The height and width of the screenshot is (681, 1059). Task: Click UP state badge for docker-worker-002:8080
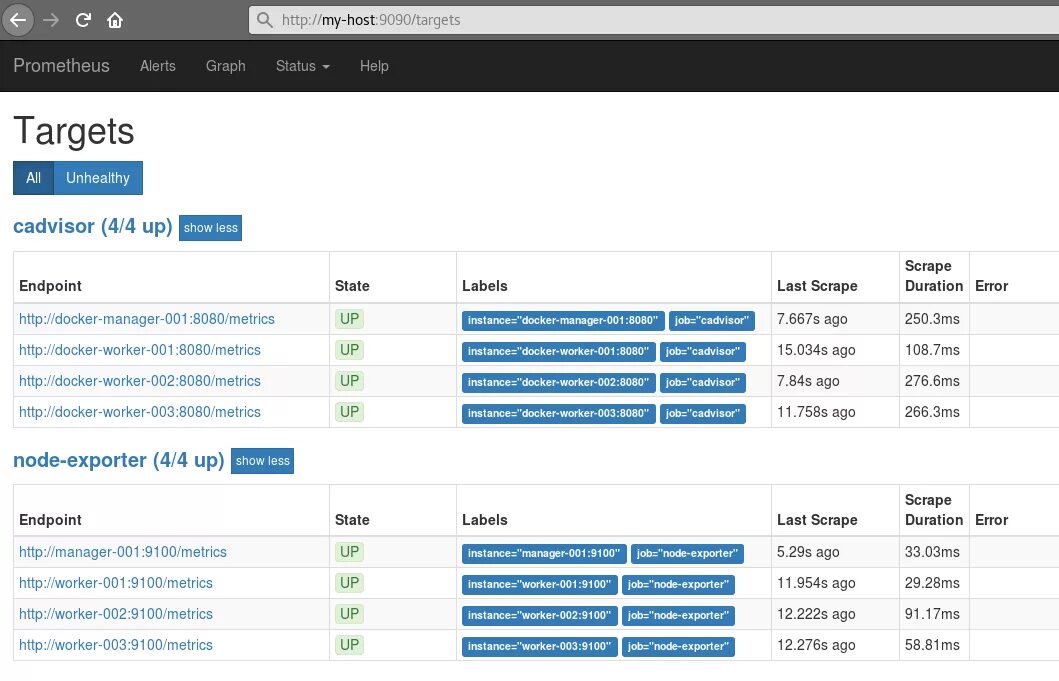point(349,381)
